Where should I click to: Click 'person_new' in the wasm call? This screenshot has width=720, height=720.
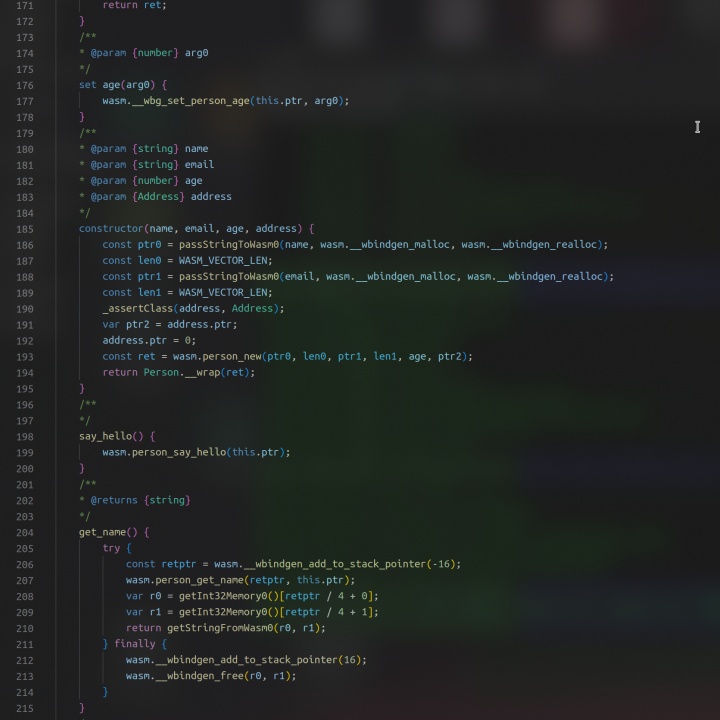tap(232, 356)
